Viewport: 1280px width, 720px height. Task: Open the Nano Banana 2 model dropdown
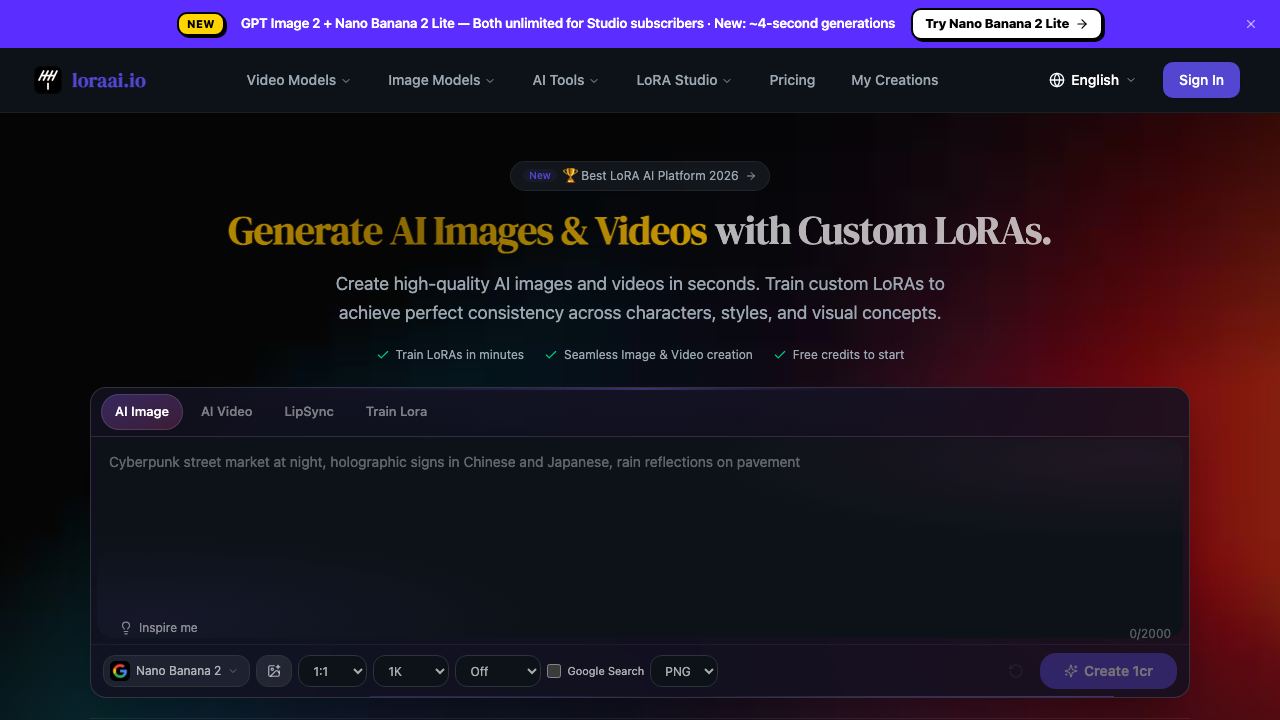[x=176, y=671]
